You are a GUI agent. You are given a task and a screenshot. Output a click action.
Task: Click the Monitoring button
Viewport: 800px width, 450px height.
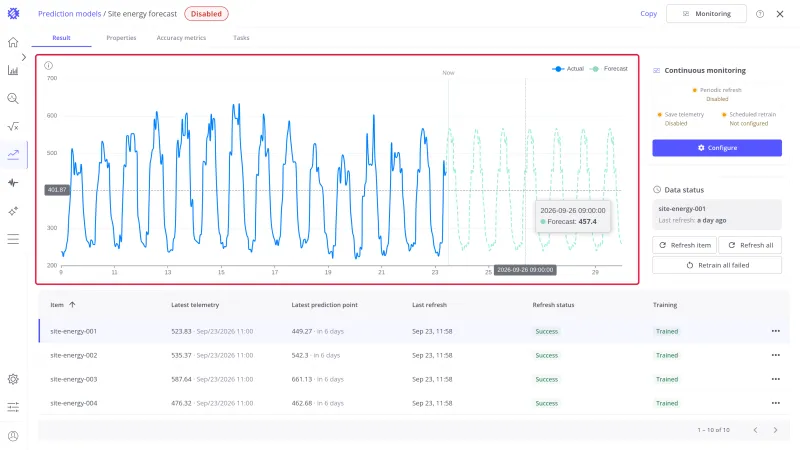(706, 14)
